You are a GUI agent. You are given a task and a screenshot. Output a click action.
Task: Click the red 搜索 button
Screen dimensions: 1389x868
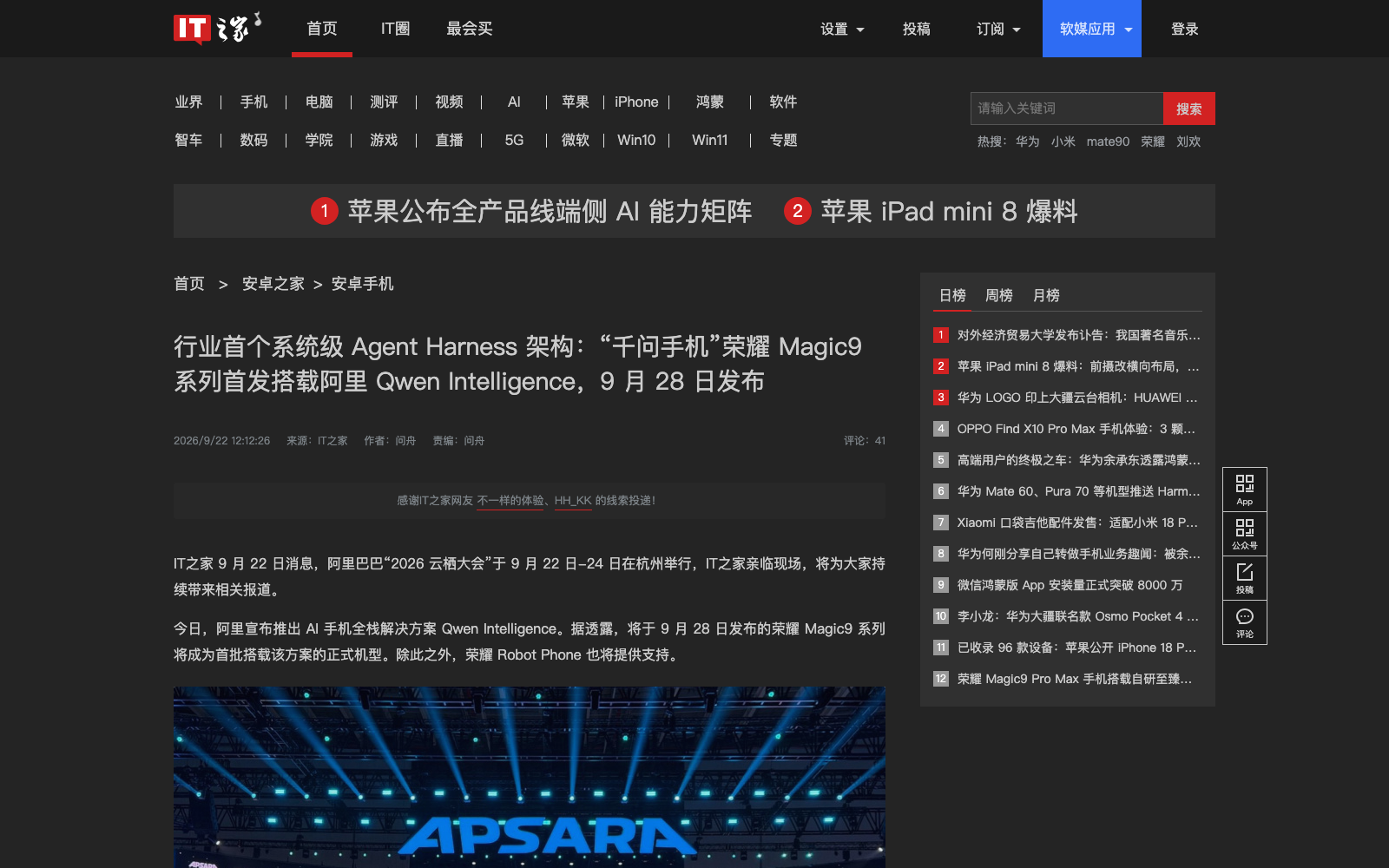[x=1189, y=108]
